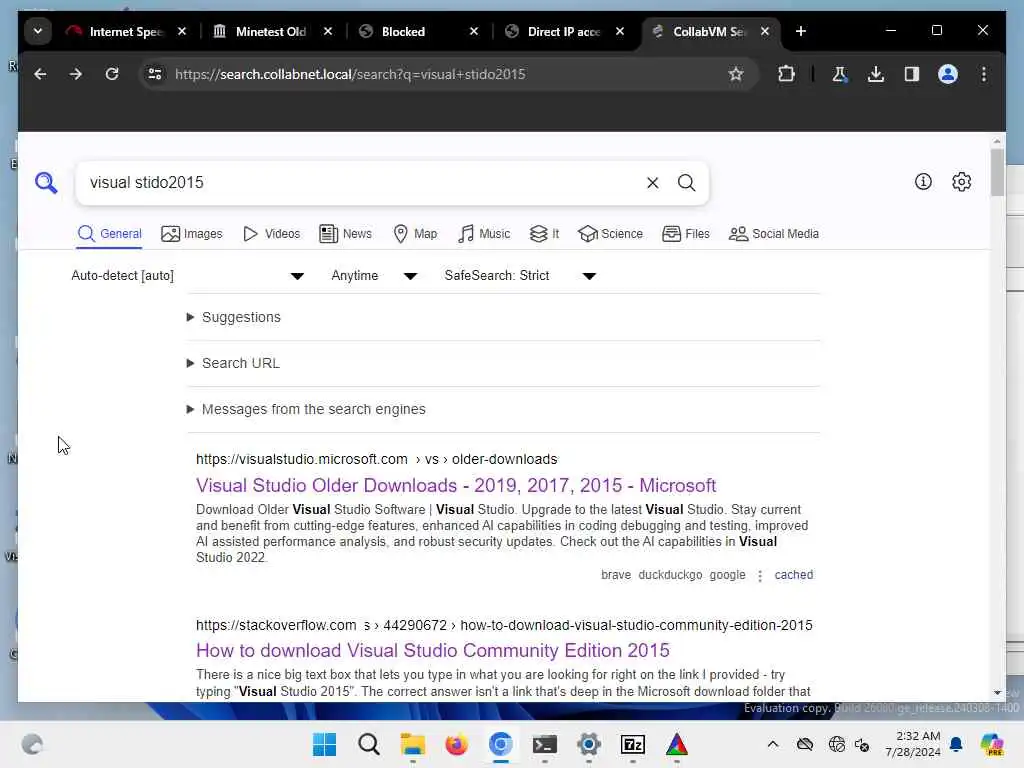Image resolution: width=1024 pixels, height=768 pixels.
Task: Open search preferences gear icon
Action: 961,182
